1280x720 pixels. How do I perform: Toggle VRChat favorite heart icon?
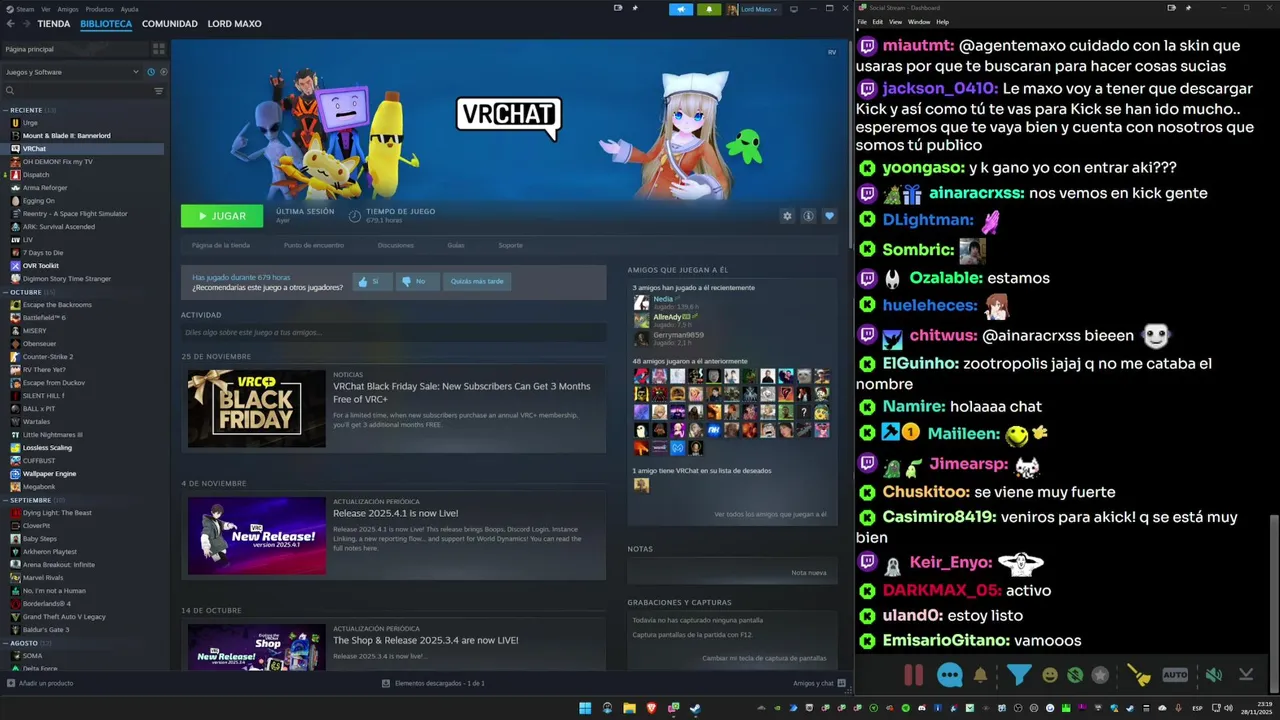[x=829, y=216]
